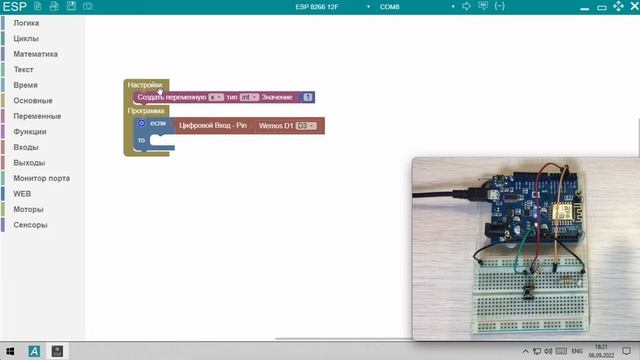Click the webcam board video overlay
The height and width of the screenshot is (360, 640).
coord(526,248)
